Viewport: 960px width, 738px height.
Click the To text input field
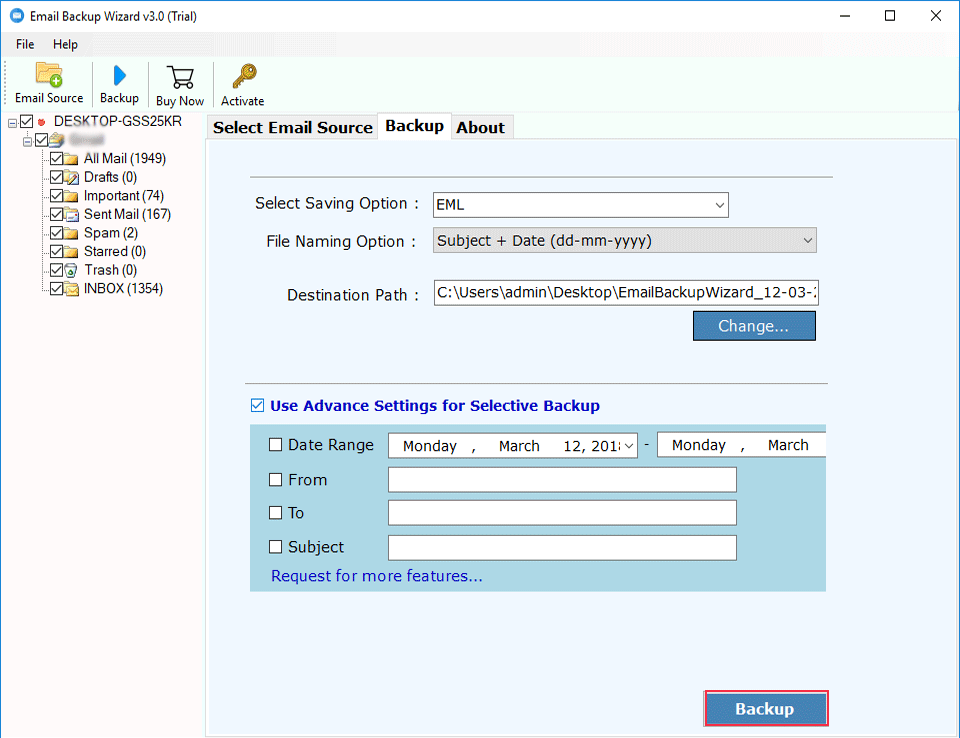(x=562, y=513)
